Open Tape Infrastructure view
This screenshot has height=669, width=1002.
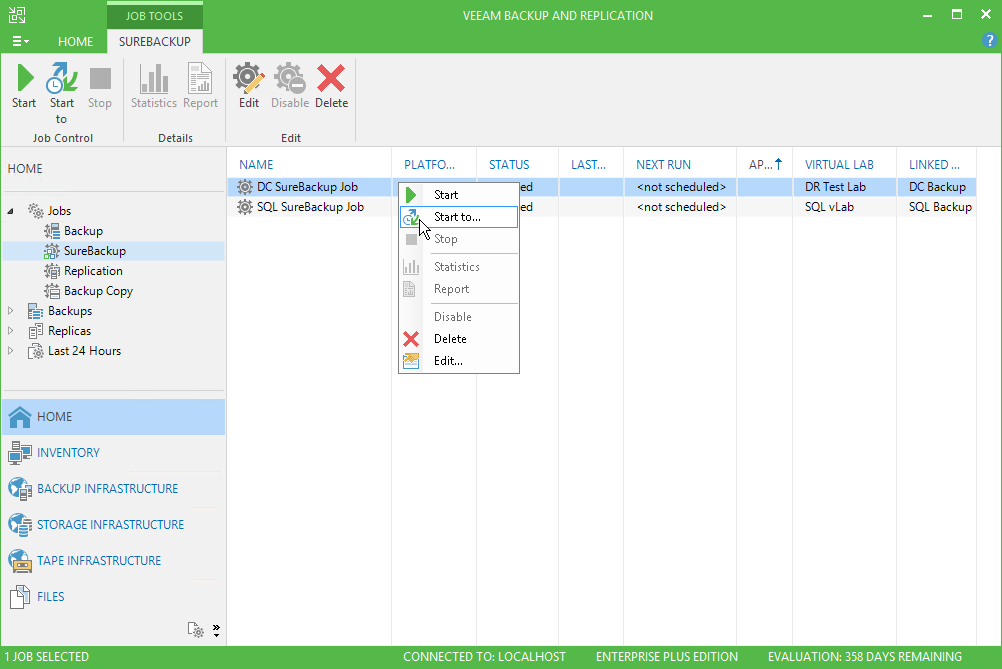pos(99,561)
